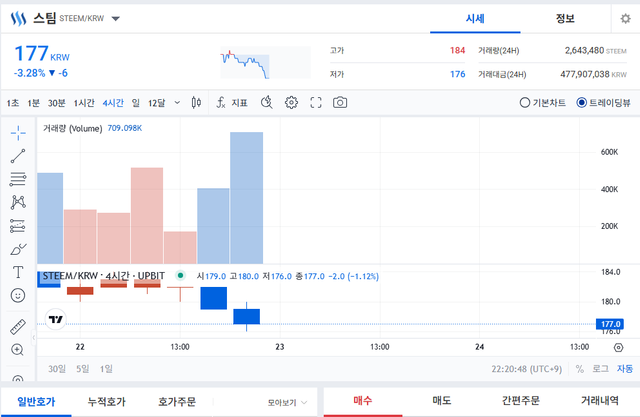
Task: Select the 매도 sell tab
Action: tap(442, 401)
